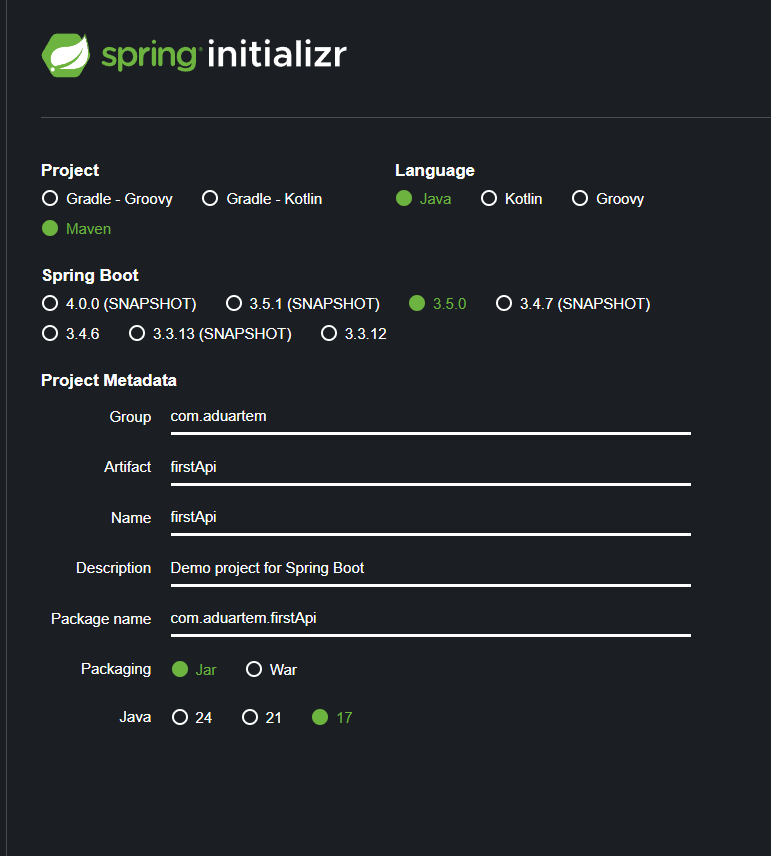Focus the Name input field
Image resolution: width=771 pixels, height=856 pixels.
point(431,518)
